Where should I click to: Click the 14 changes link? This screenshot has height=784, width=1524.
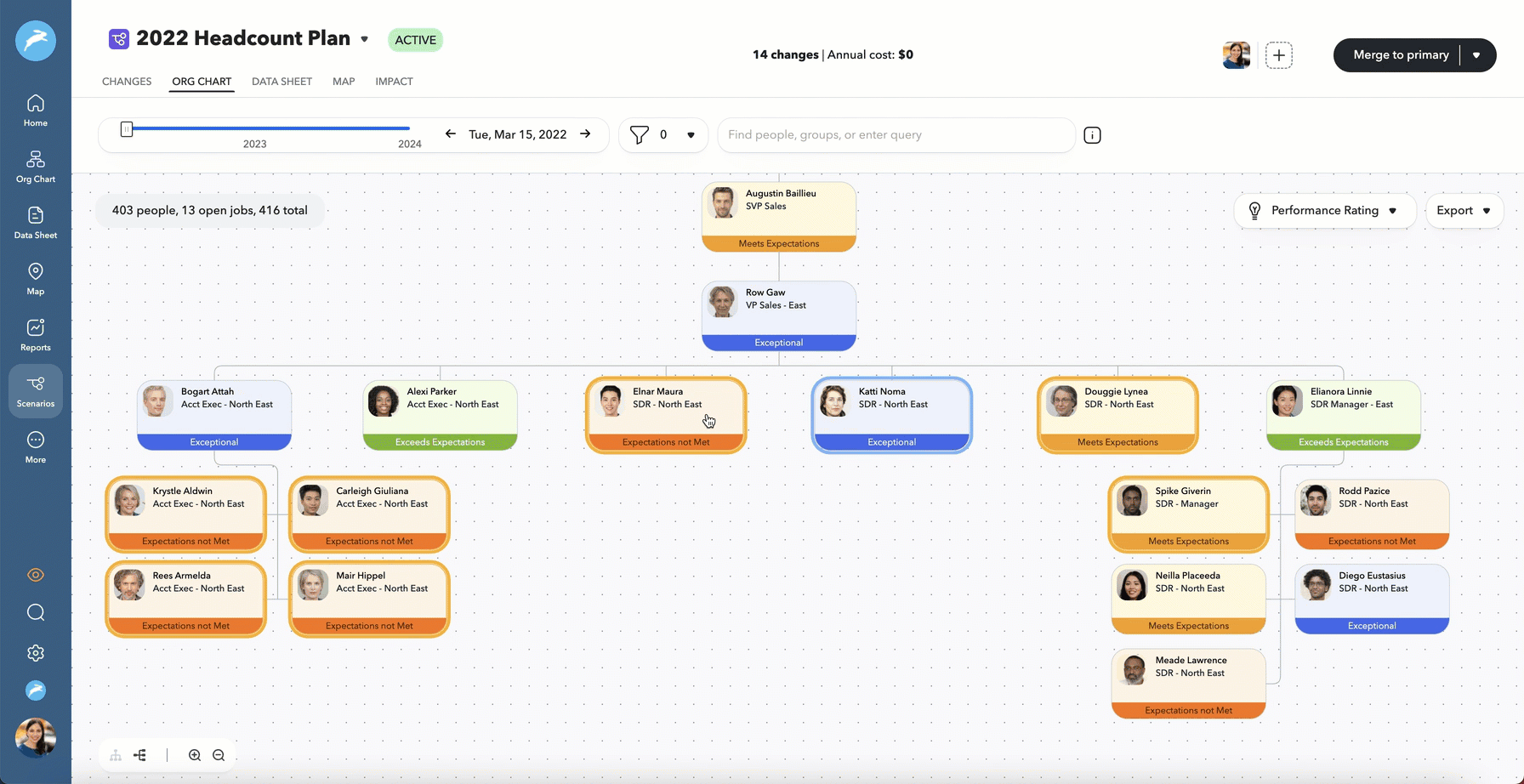coord(784,54)
